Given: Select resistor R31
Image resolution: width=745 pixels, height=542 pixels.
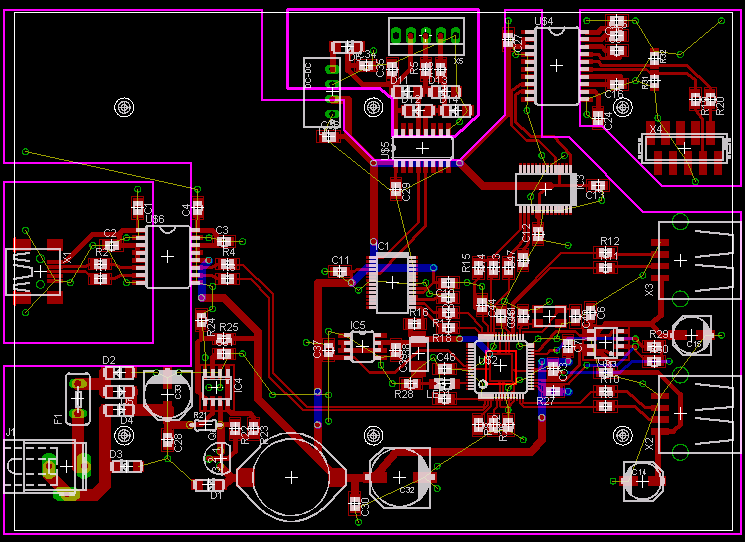Looking at the screenshot, I should pos(654,82).
